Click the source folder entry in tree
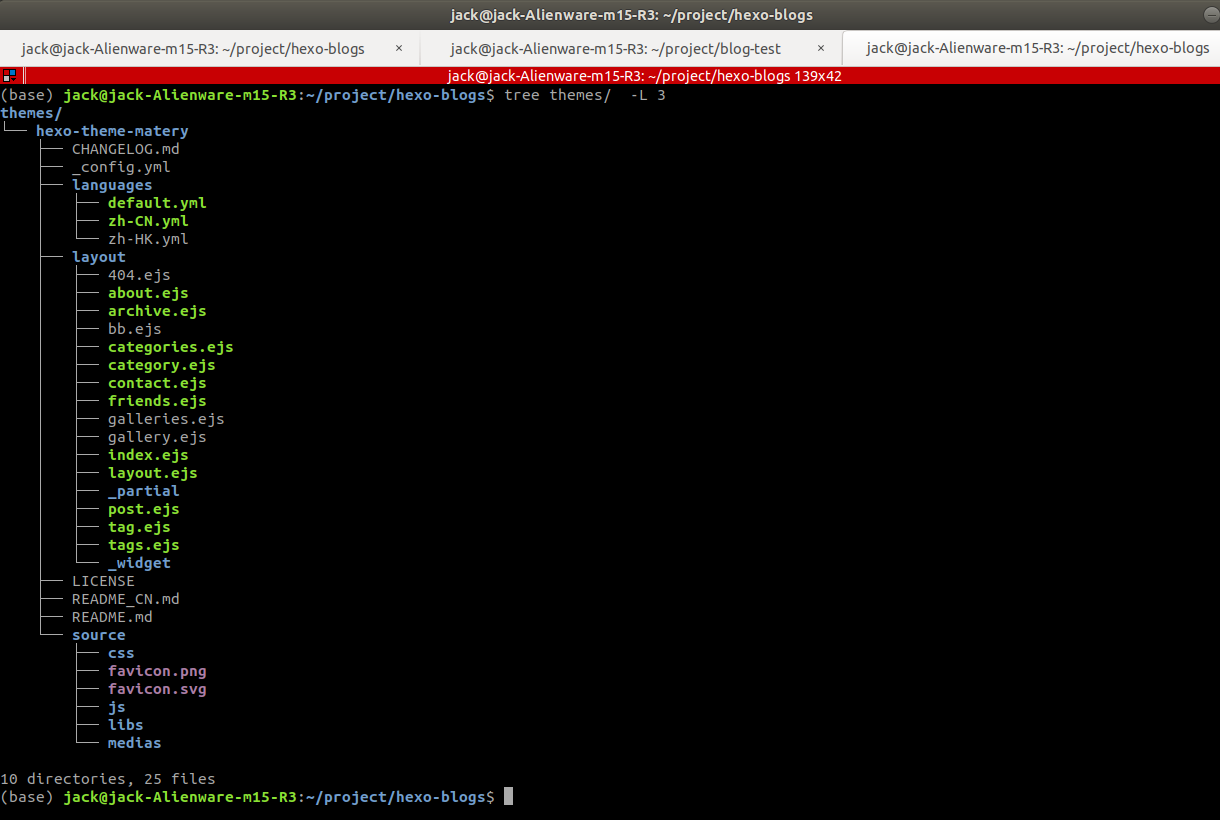The width and height of the screenshot is (1220, 820). (x=99, y=635)
